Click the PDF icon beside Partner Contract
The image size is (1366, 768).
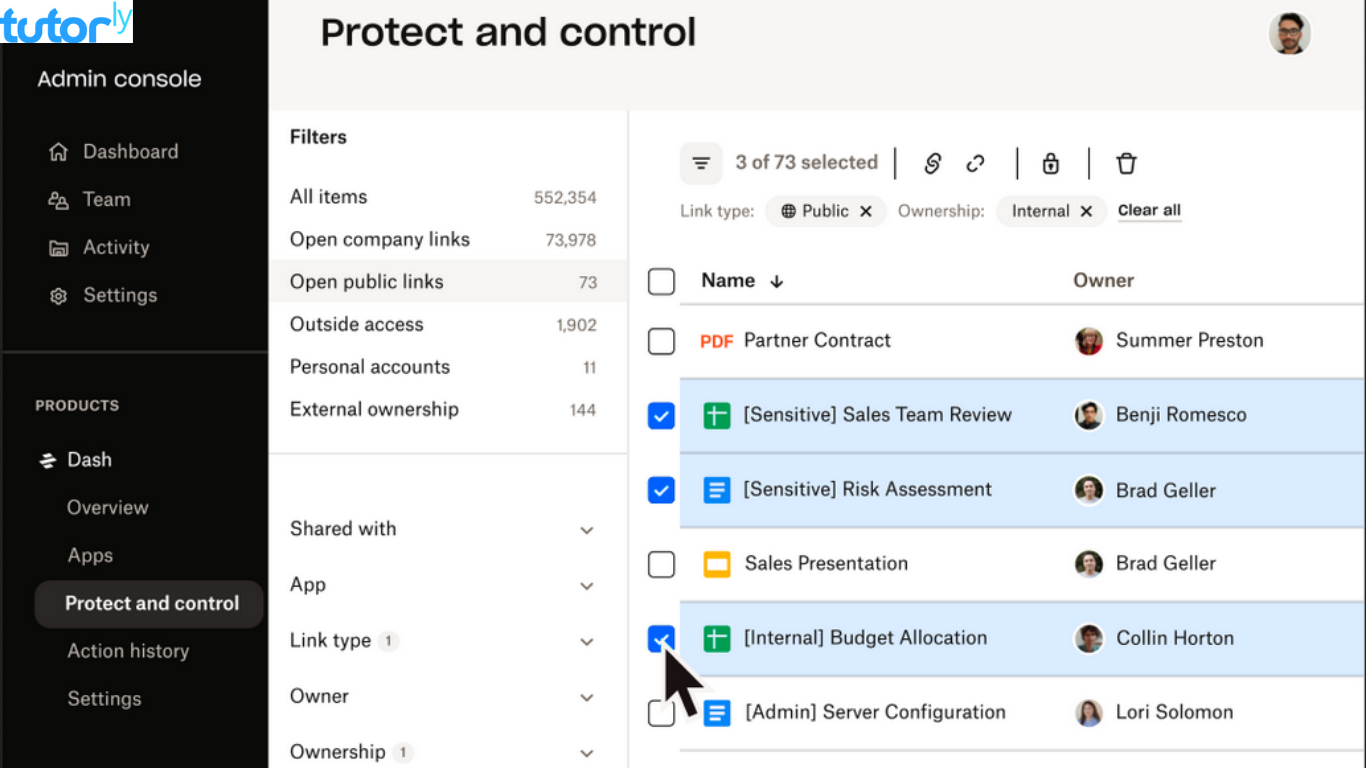[716, 341]
